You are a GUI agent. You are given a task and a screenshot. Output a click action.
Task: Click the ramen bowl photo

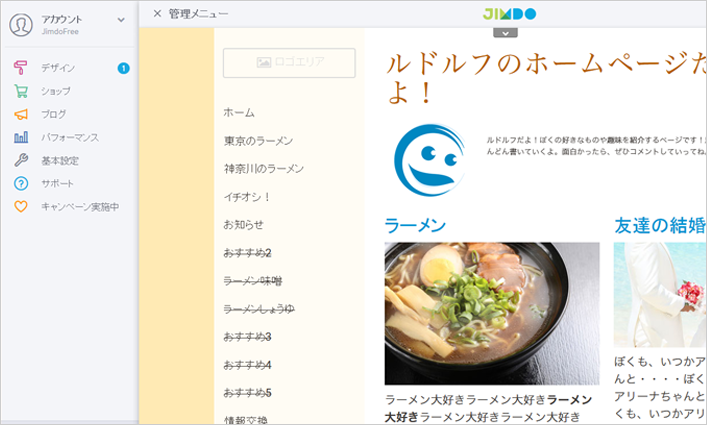click(492, 314)
